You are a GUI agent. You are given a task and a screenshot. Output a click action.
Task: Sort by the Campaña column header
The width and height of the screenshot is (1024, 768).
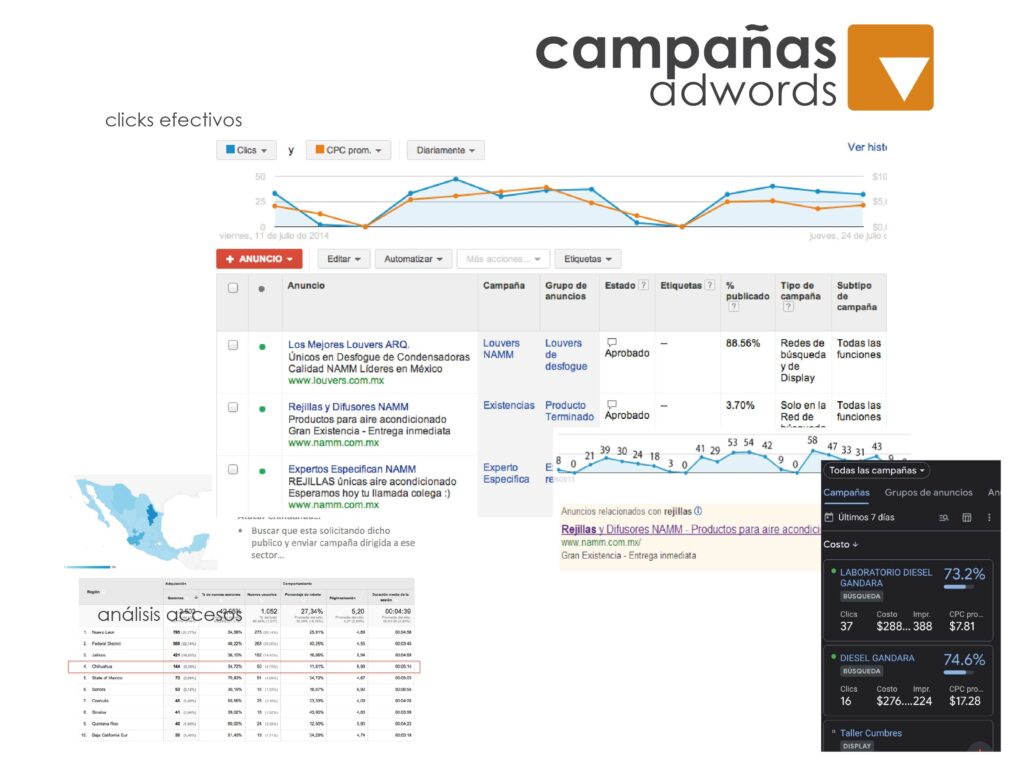(504, 285)
